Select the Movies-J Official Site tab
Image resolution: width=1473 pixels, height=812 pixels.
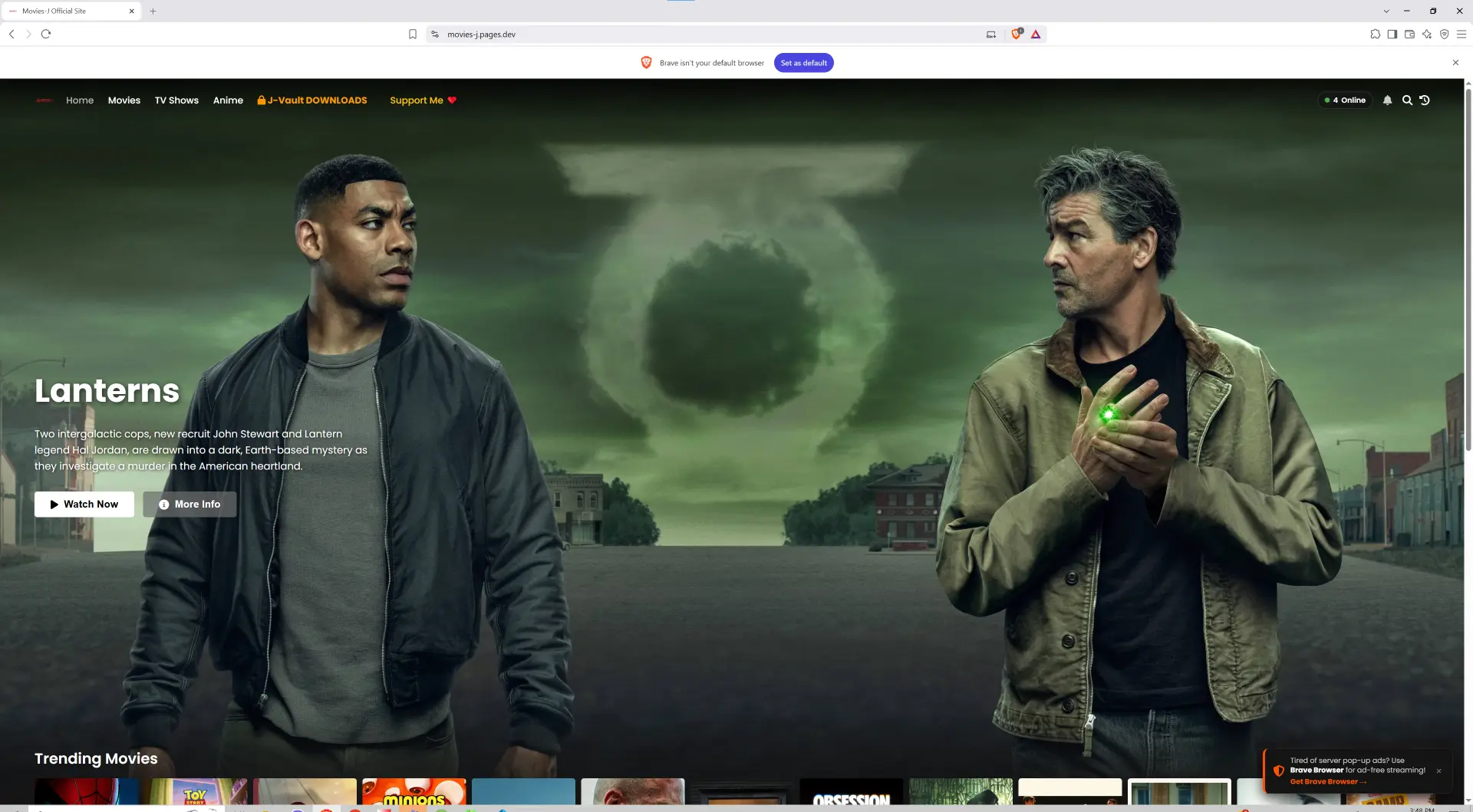(71, 11)
